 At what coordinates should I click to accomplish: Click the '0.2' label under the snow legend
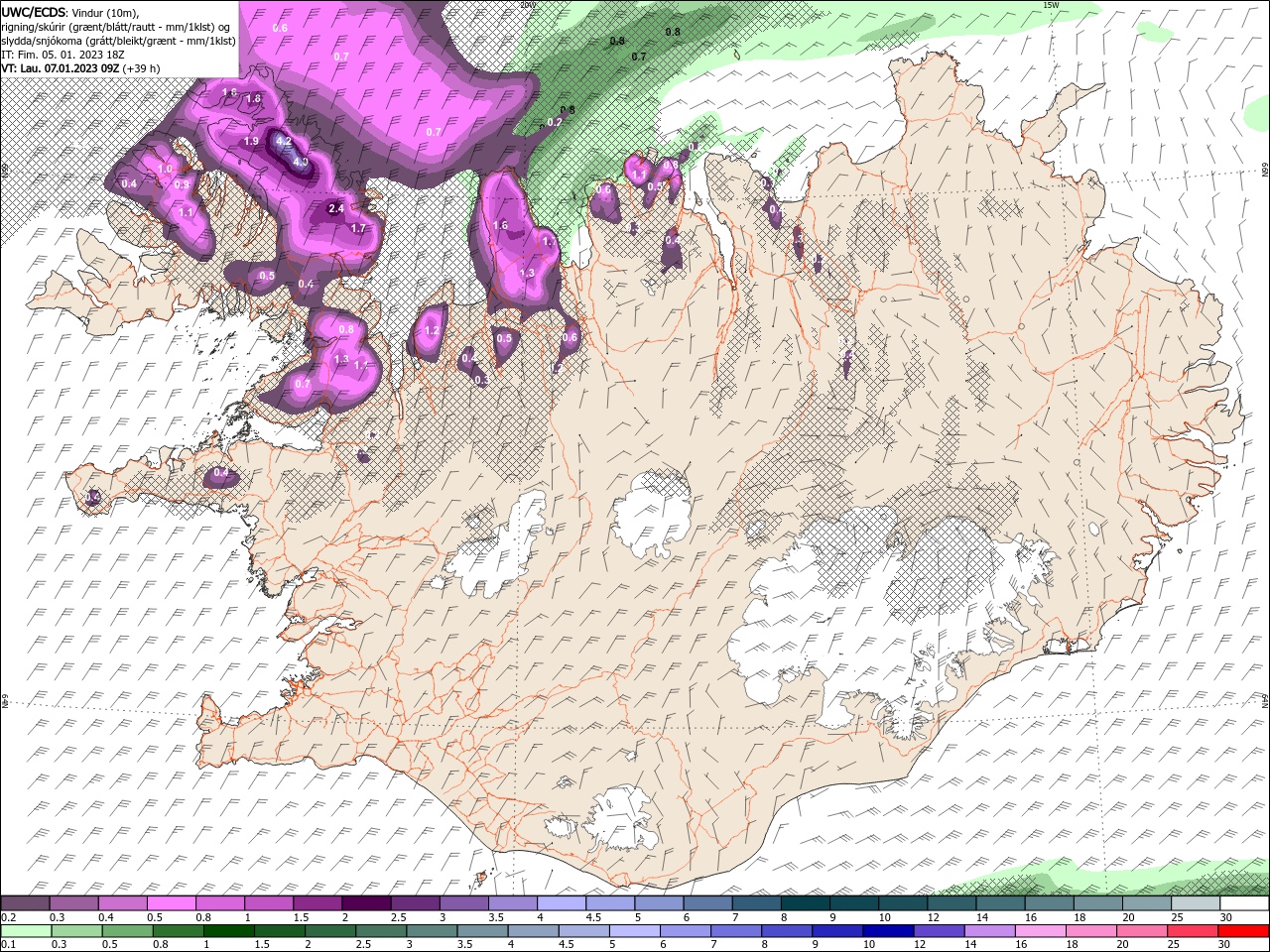coord(8,917)
